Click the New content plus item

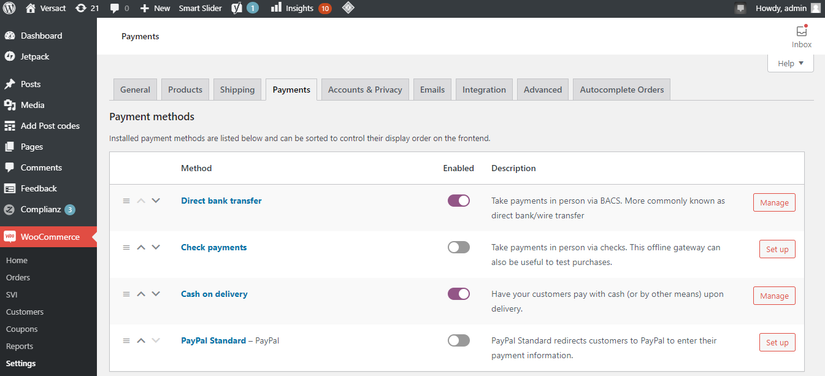coord(155,8)
